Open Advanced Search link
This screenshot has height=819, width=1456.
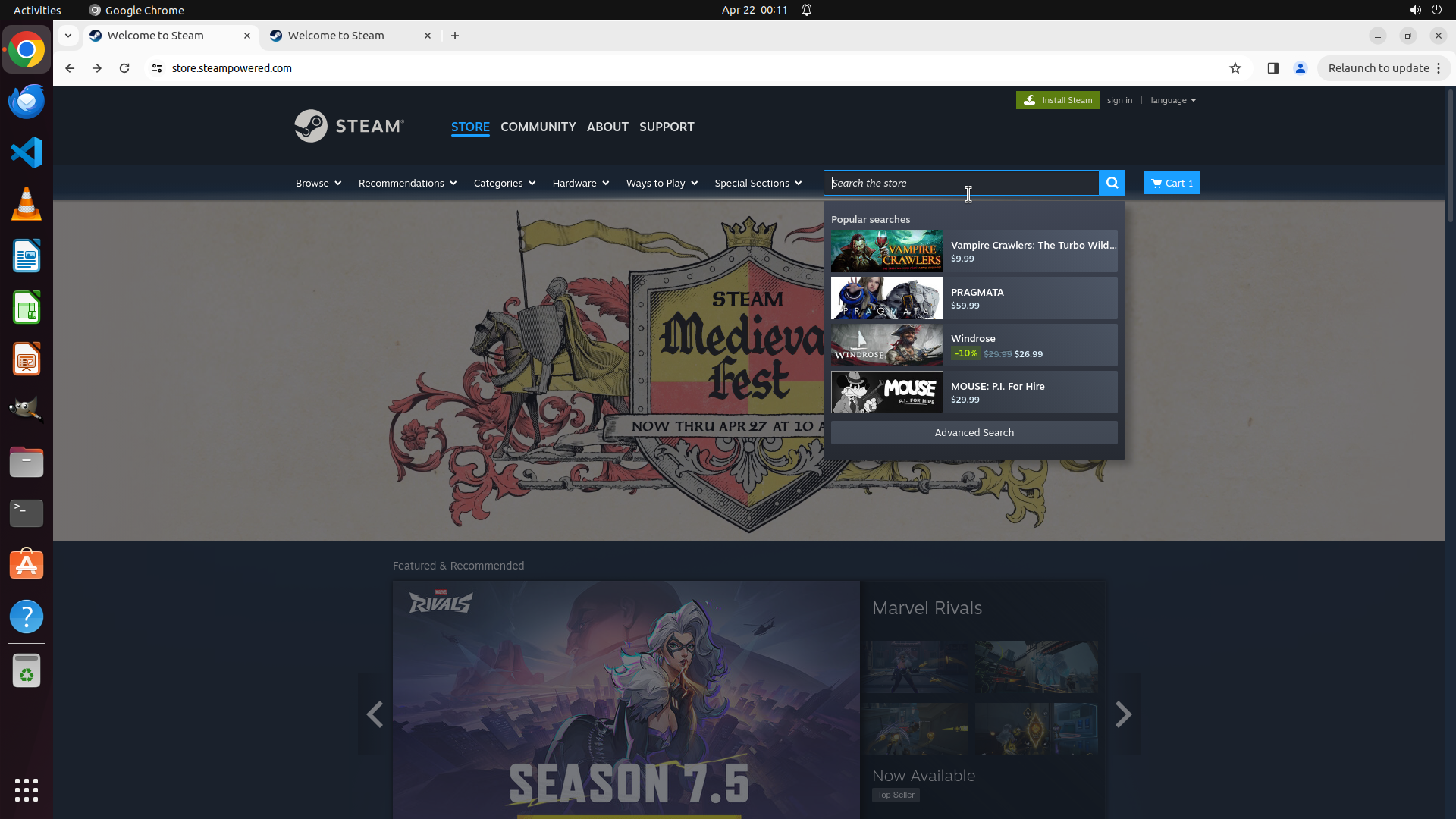click(x=974, y=432)
